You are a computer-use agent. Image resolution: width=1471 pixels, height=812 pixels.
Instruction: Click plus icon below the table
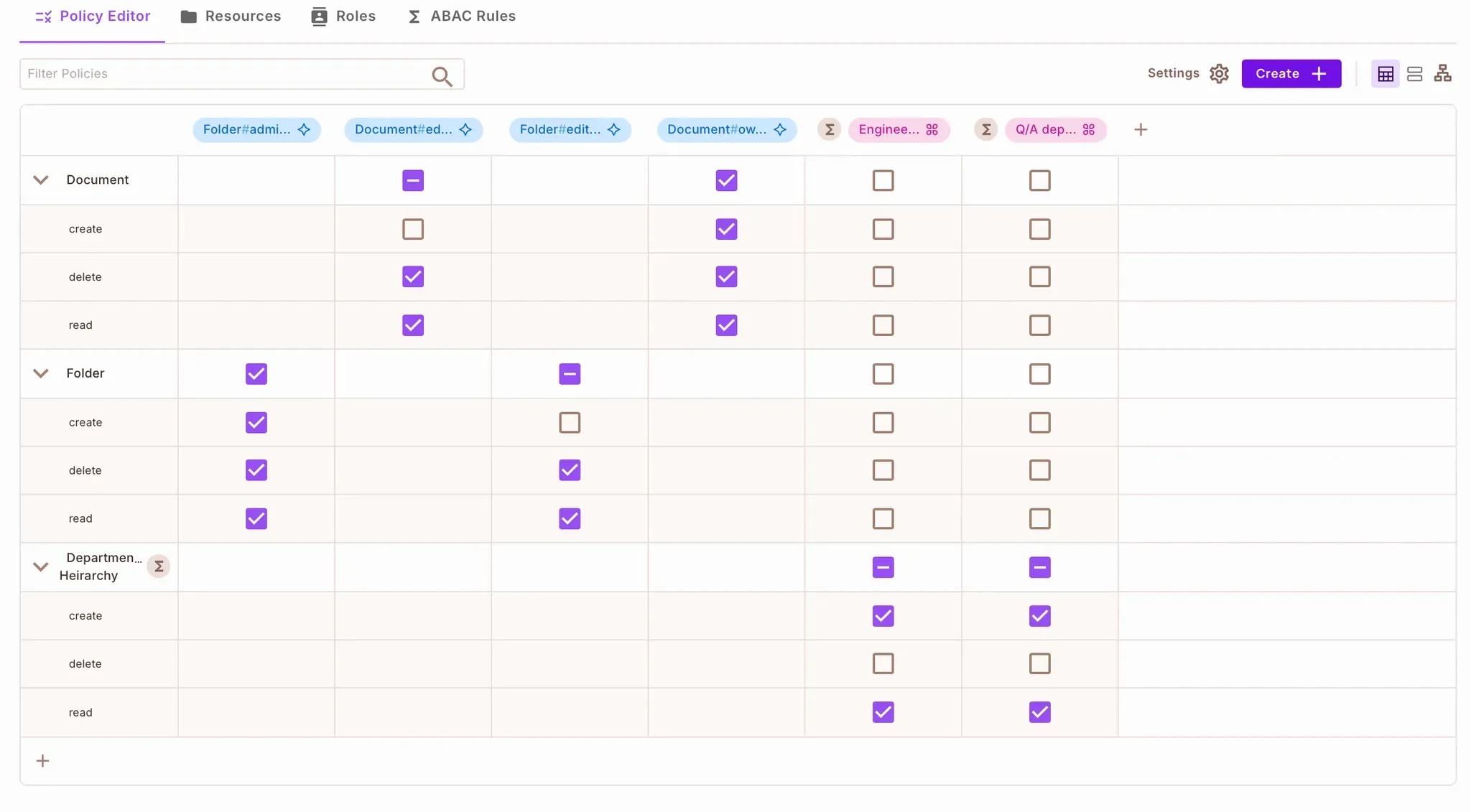point(43,761)
